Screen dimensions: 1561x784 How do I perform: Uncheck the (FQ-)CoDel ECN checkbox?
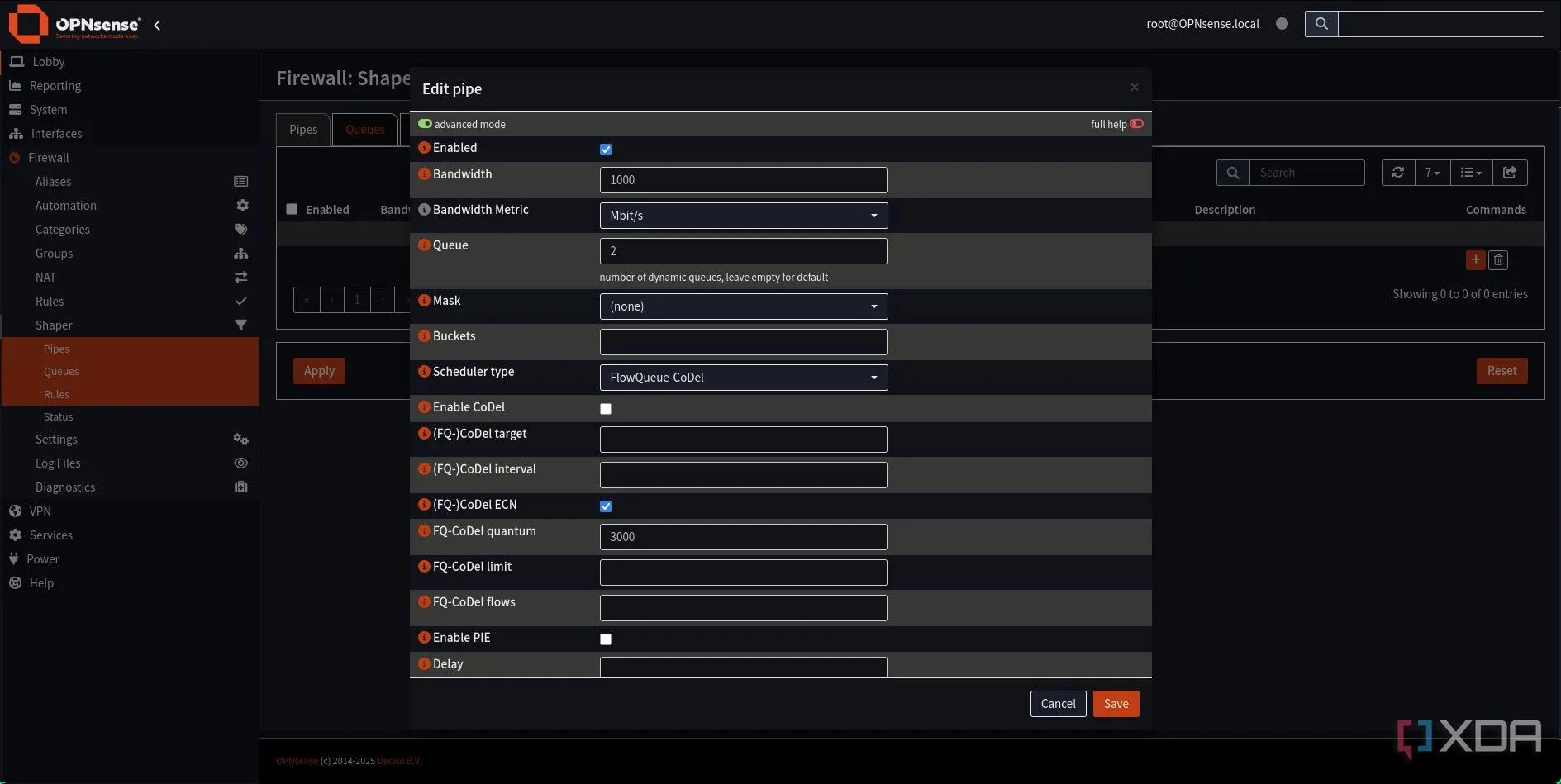pyautogui.click(x=606, y=506)
